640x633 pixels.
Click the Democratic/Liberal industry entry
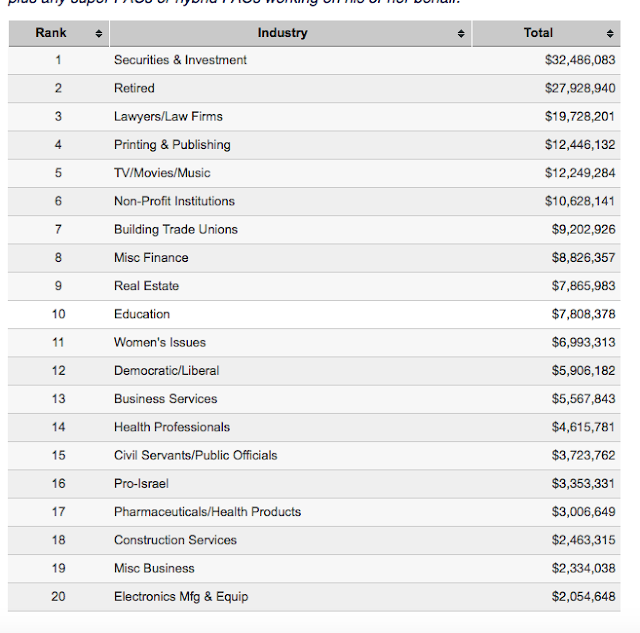pyautogui.click(x=166, y=370)
